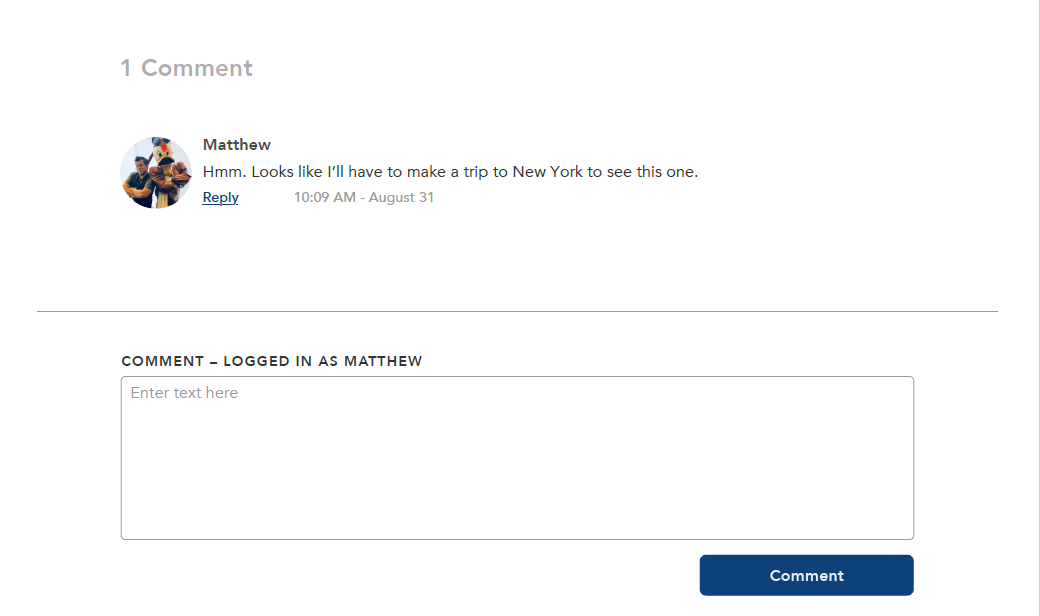
Task: Click the Reply link under Matthew's comment
Action: 220,198
